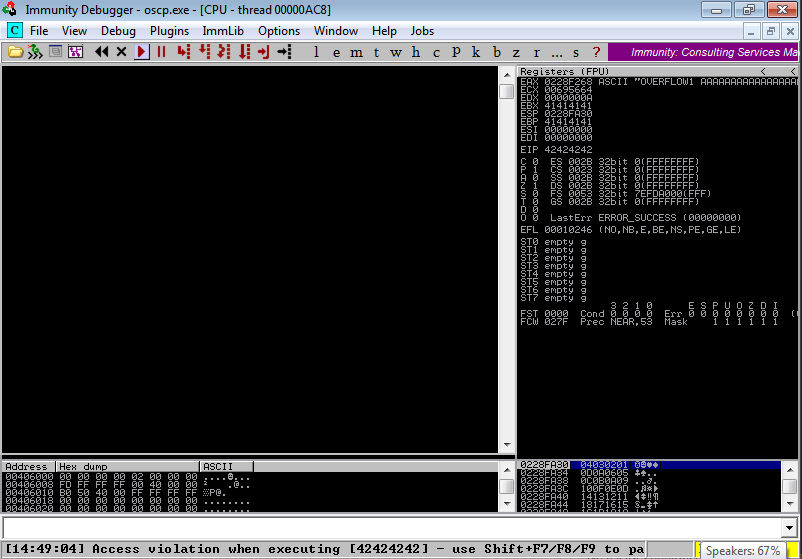This screenshot has width=802, height=559.
Task: Show call stack via the 'k' button
Action: (x=476, y=52)
